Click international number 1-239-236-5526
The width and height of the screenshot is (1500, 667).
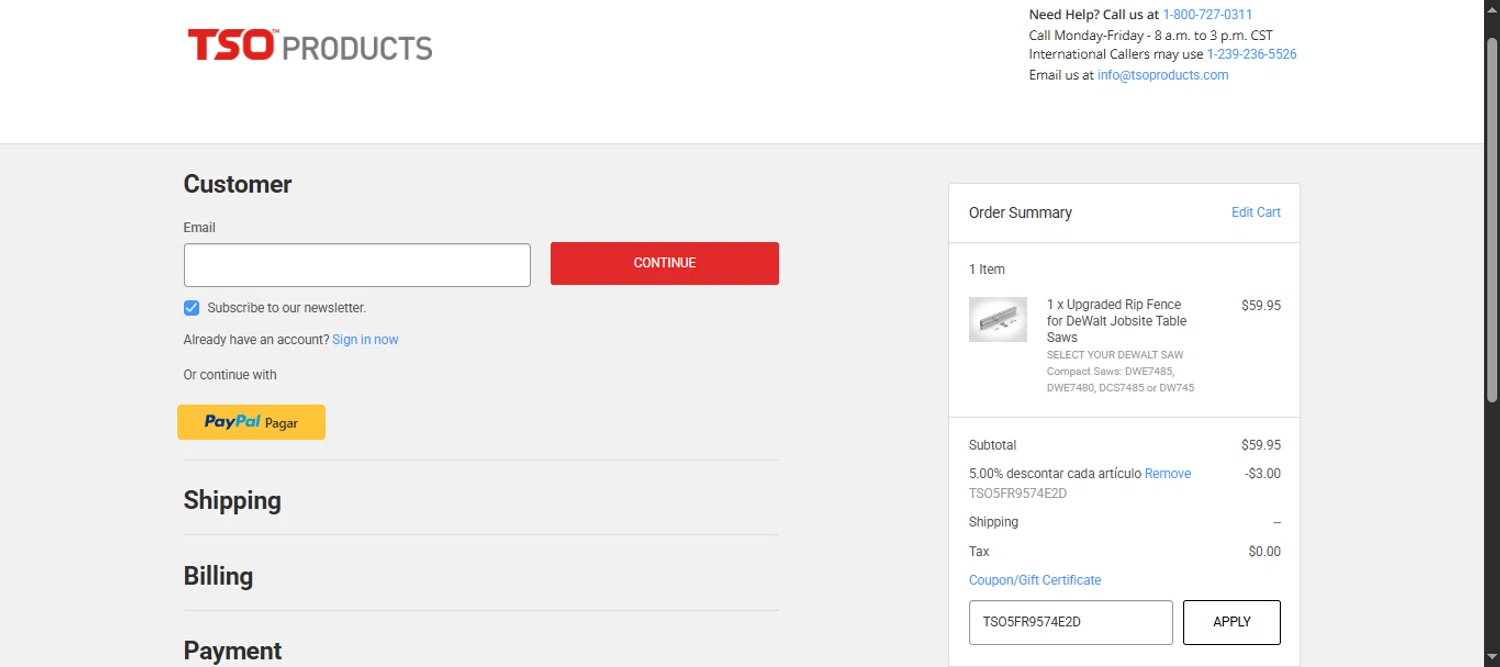pos(1252,54)
